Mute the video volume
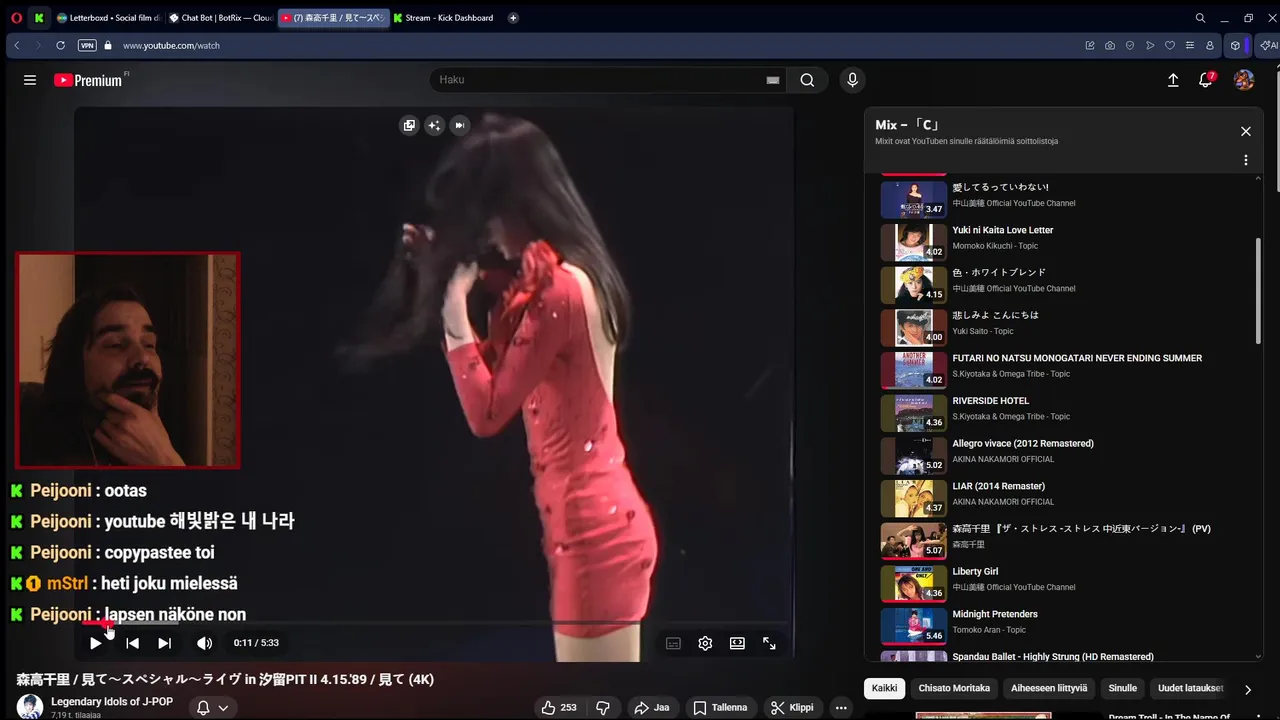The width and height of the screenshot is (1280, 720). [x=204, y=643]
